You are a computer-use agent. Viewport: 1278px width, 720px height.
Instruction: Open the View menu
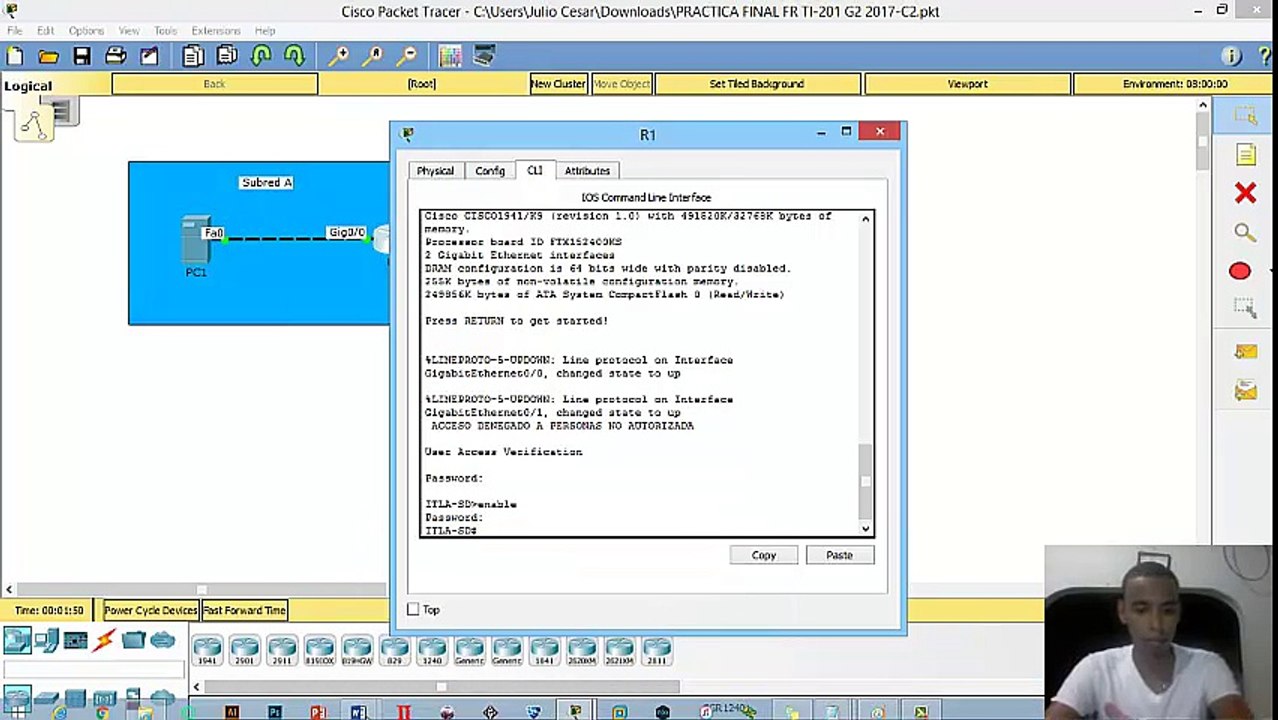(129, 31)
